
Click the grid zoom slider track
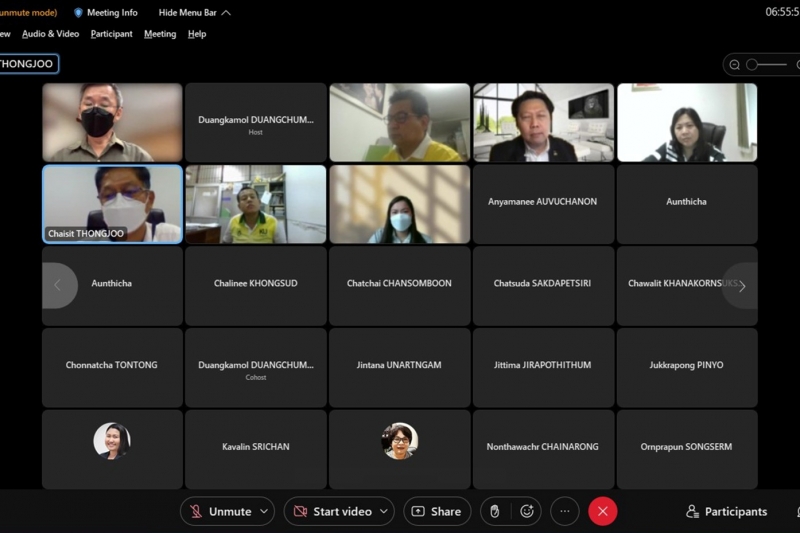[x=768, y=65]
